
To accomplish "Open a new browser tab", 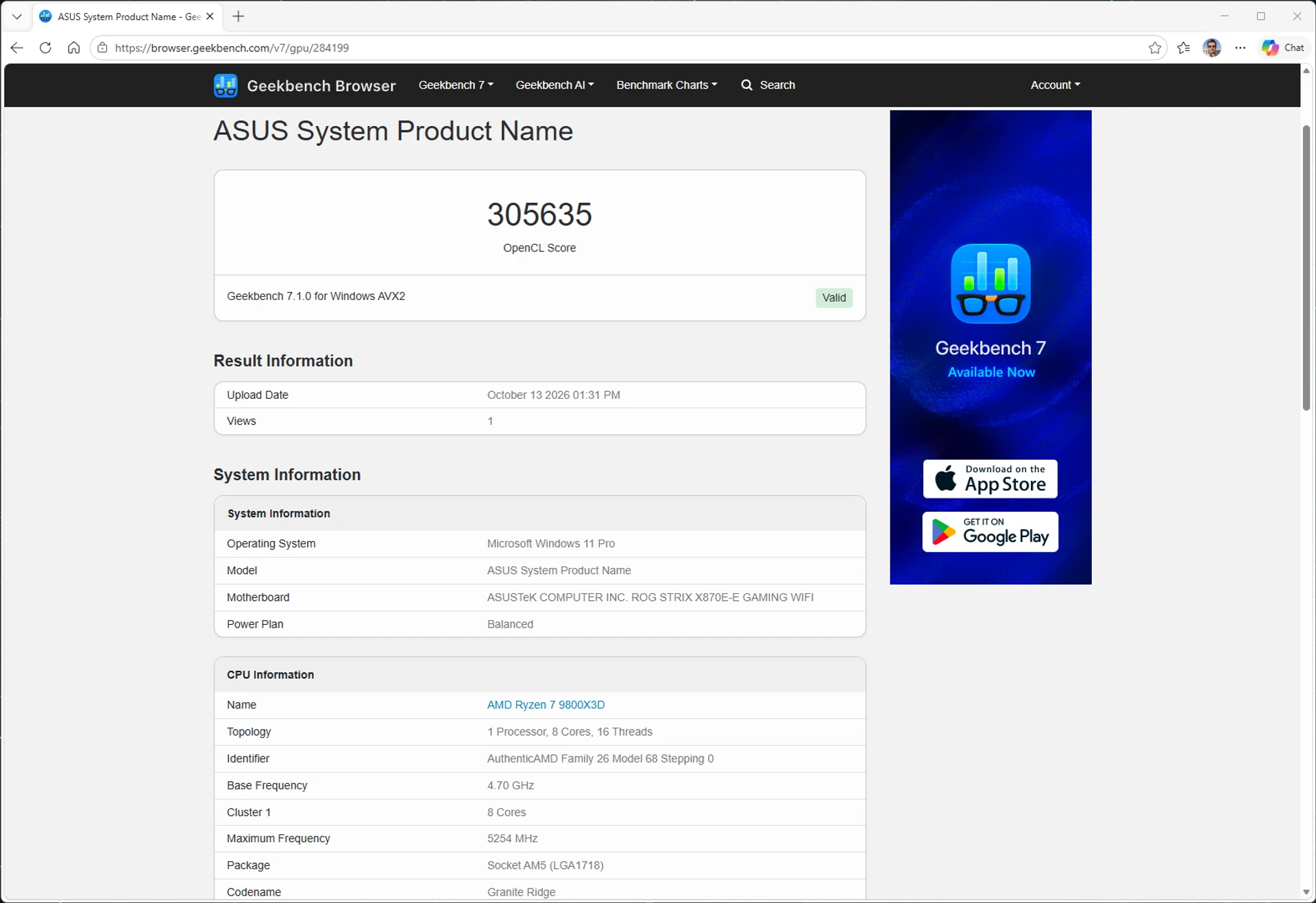I will pyautogui.click(x=239, y=16).
